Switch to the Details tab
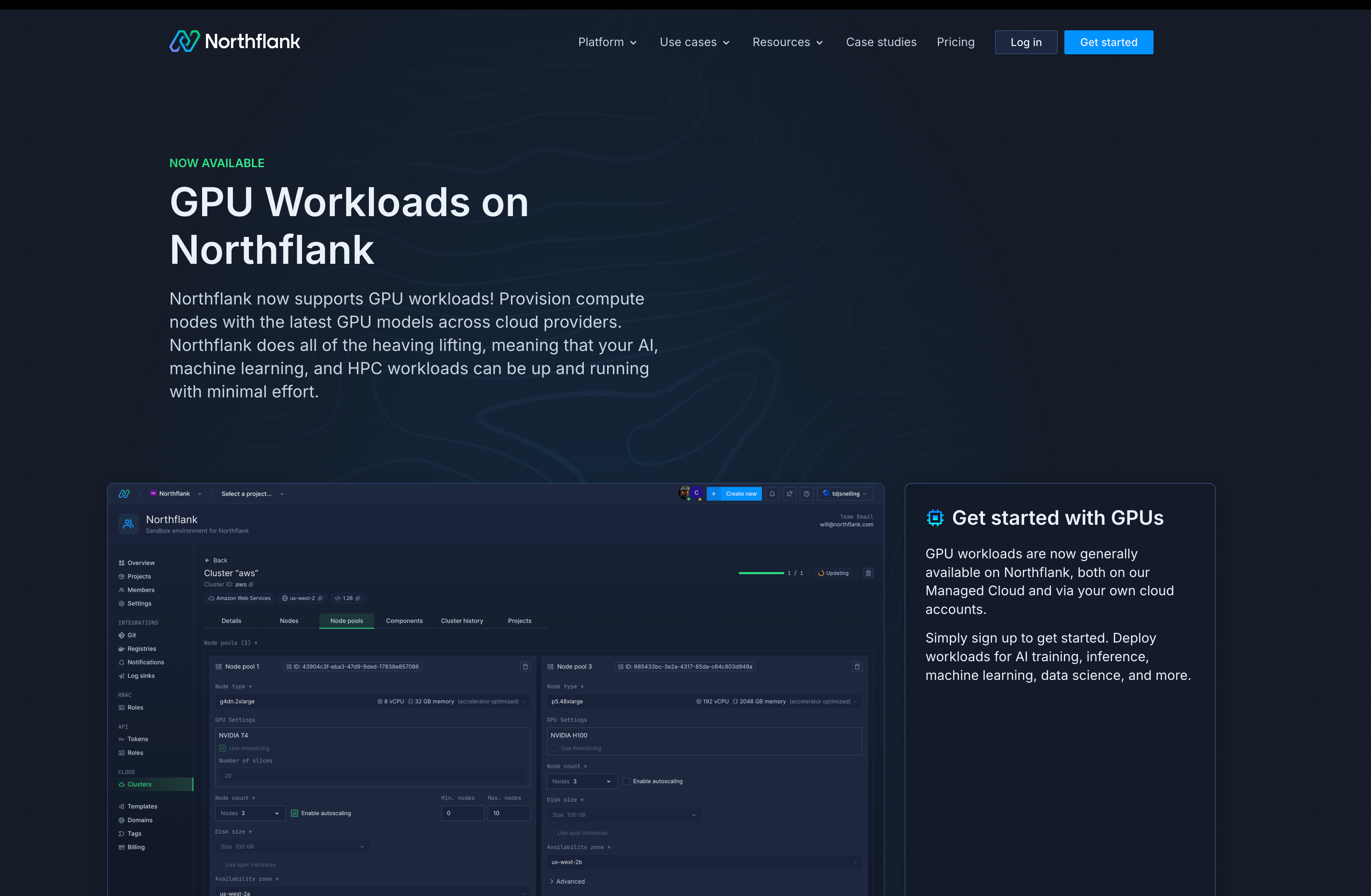 click(231, 621)
